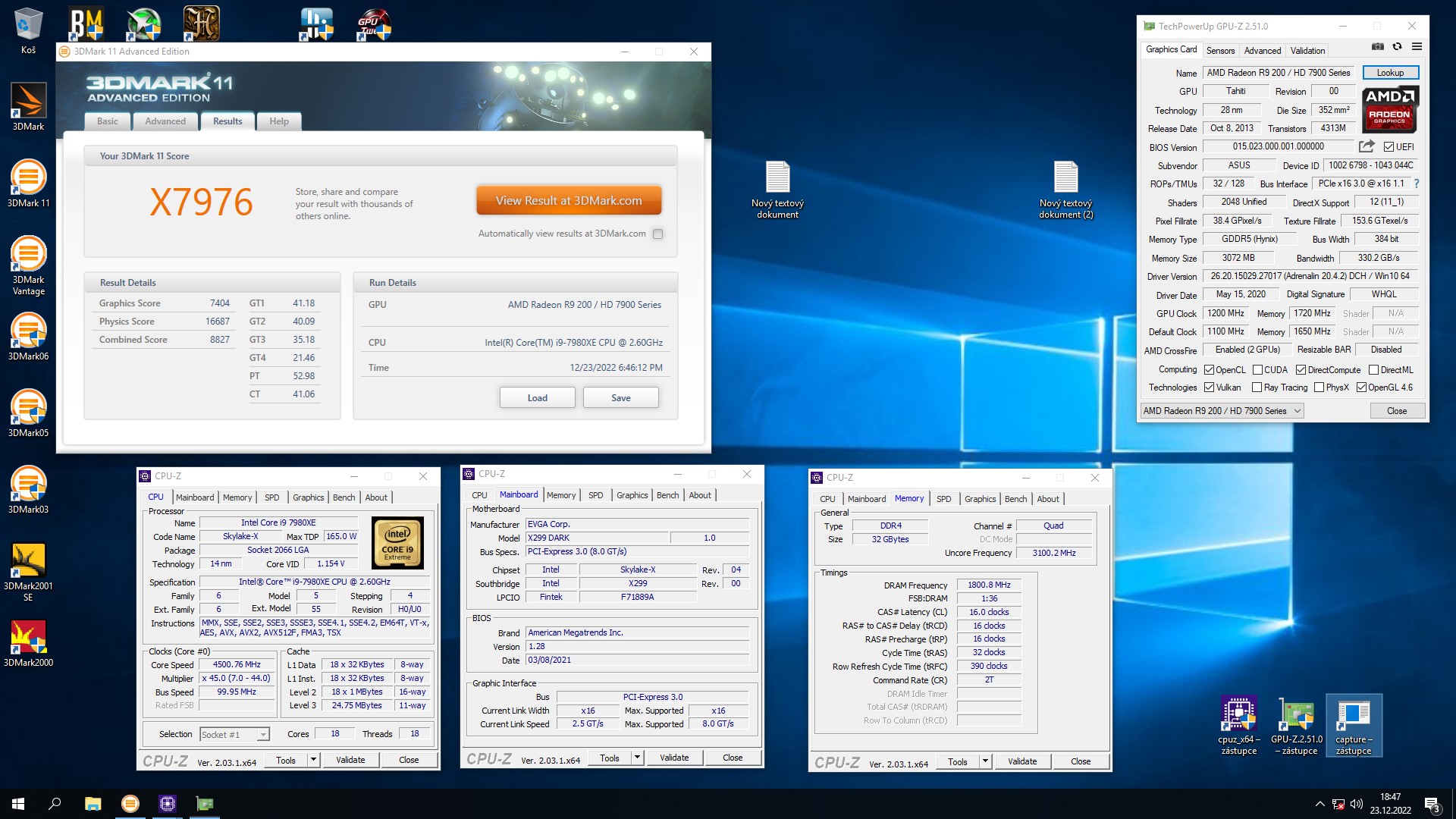The height and width of the screenshot is (819, 1456).
Task: Open GPU-Z hamburger menu icon
Action: [1417, 47]
